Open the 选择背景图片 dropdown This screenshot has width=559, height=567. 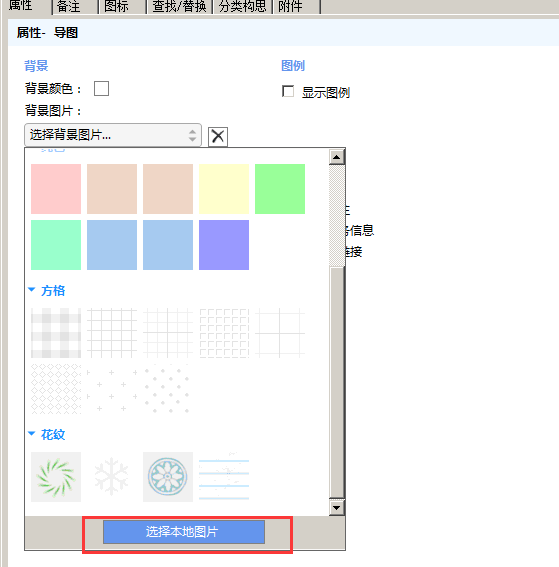pyautogui.click(x=113, y=135)
